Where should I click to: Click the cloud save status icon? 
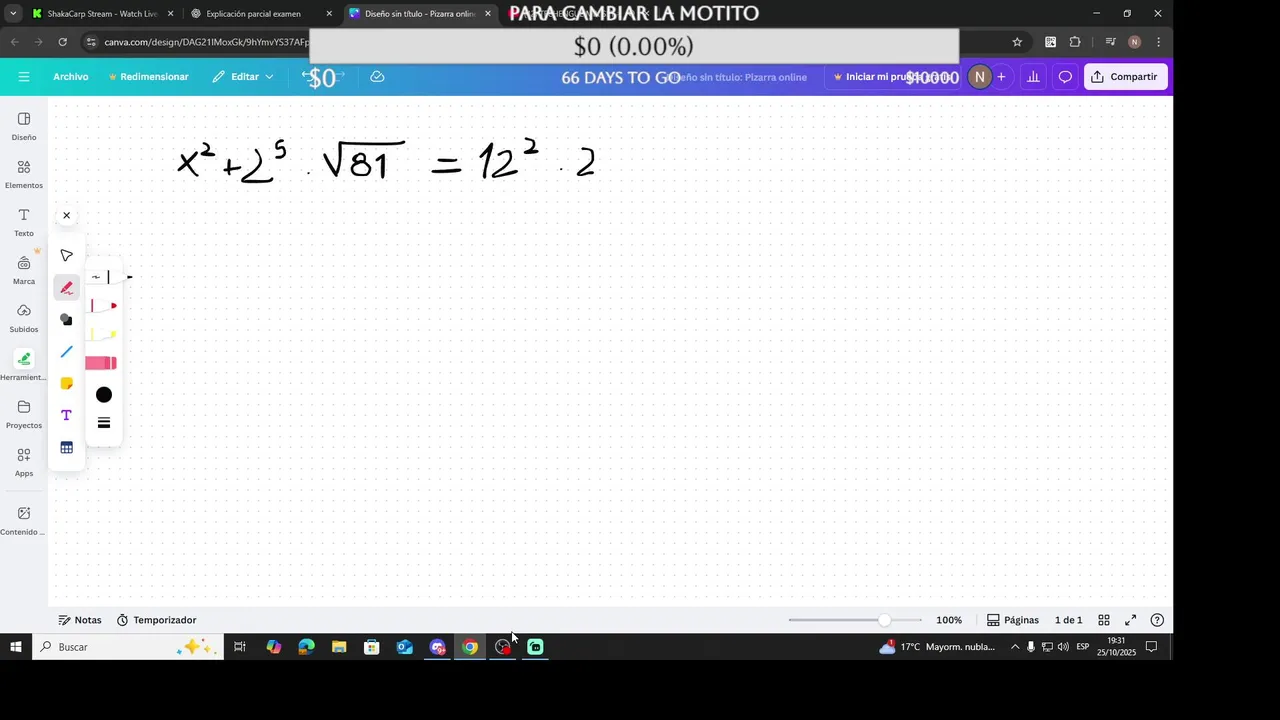tap(377, 77)
